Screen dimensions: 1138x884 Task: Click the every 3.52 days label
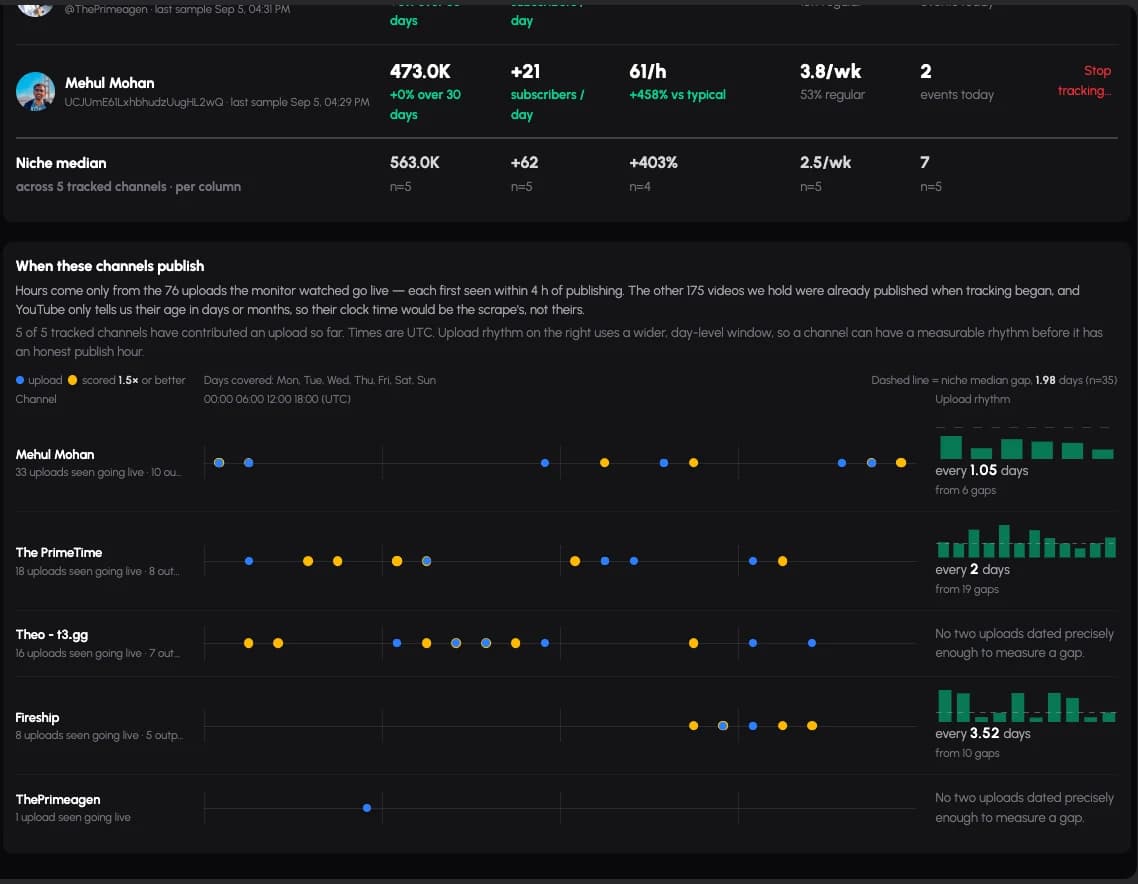point(983,733)
